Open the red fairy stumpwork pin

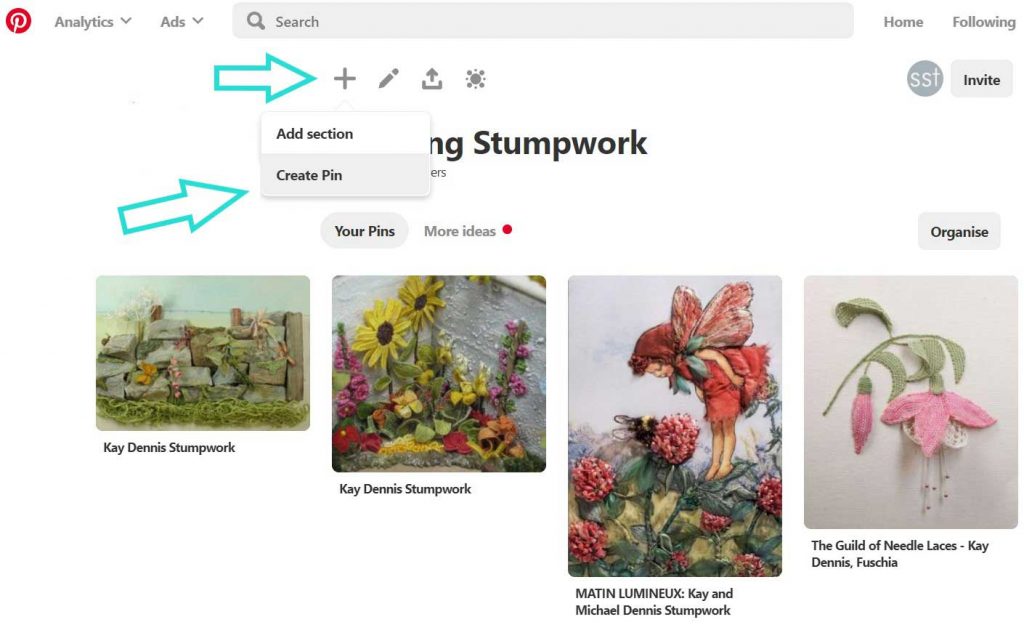tap(675, 426)
